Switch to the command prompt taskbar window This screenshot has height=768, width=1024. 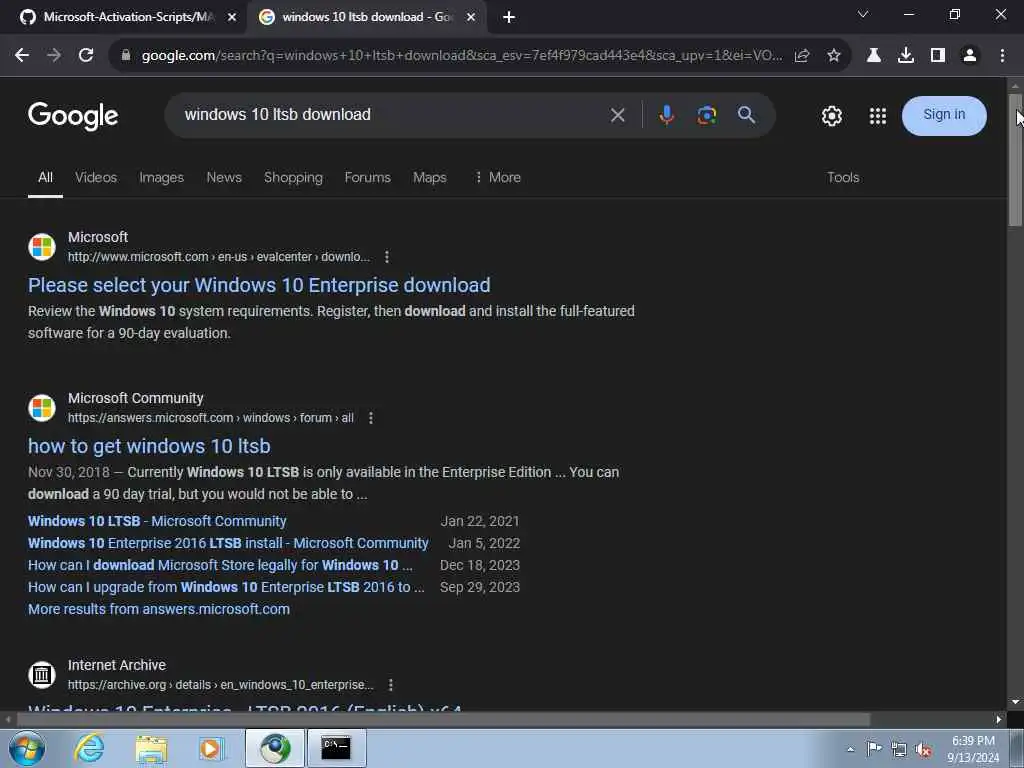click(336, 748)
